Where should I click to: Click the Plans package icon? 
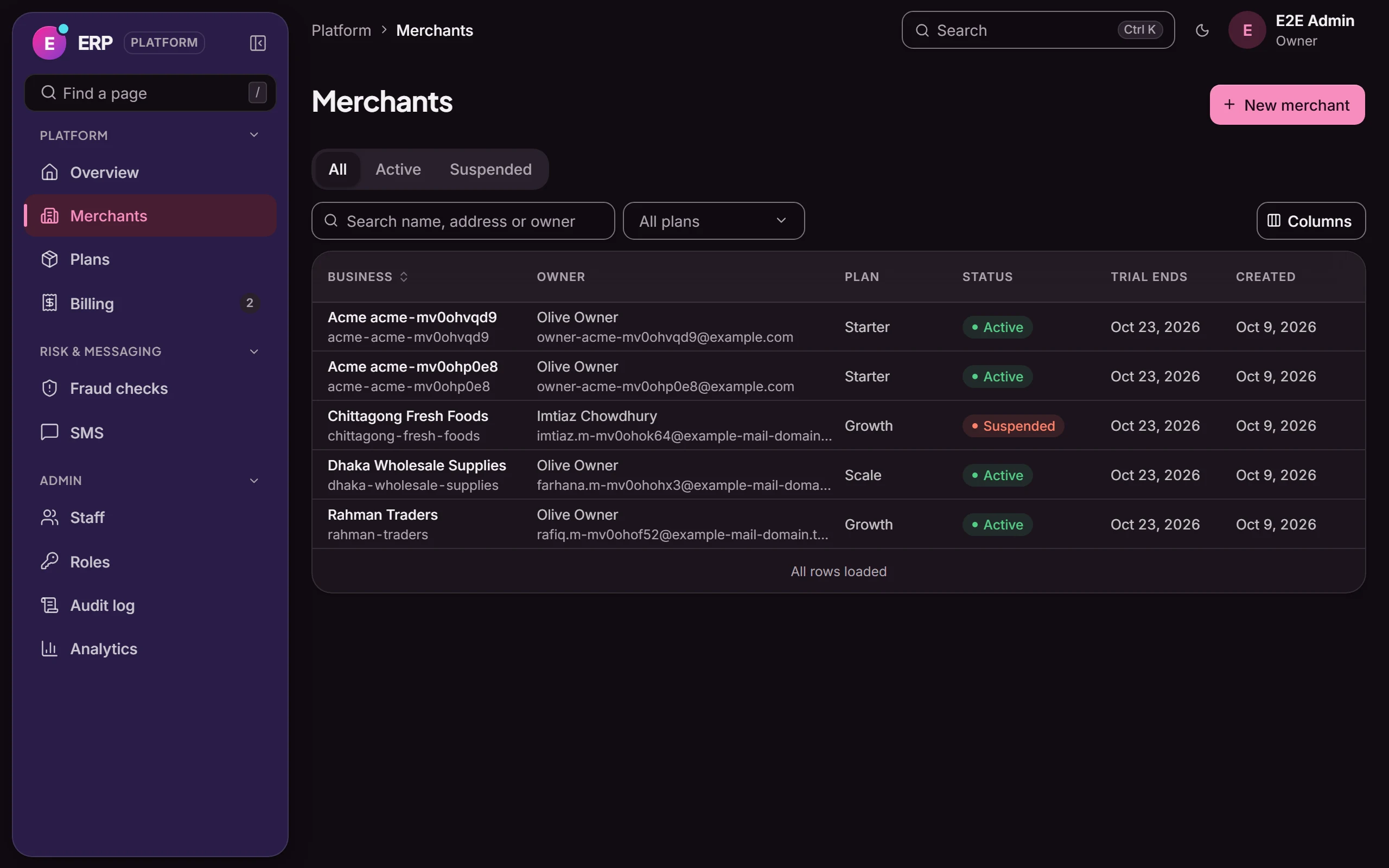pyautogui.click(x=50, y=259)
